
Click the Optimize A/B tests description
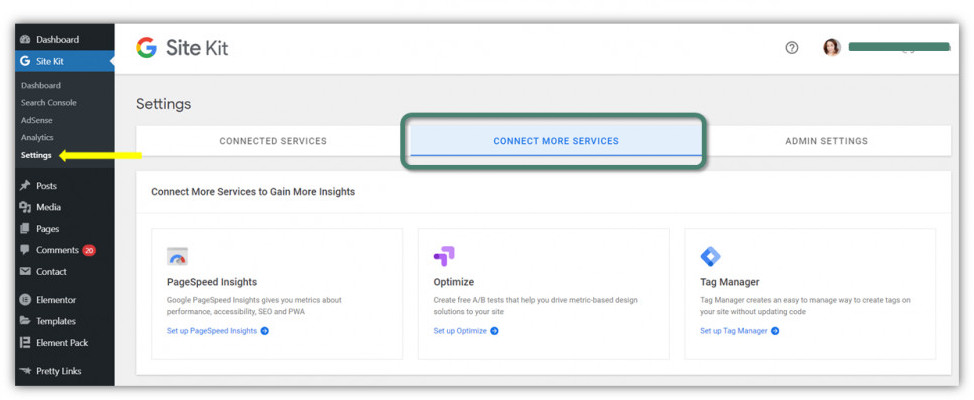pos(535,306)
